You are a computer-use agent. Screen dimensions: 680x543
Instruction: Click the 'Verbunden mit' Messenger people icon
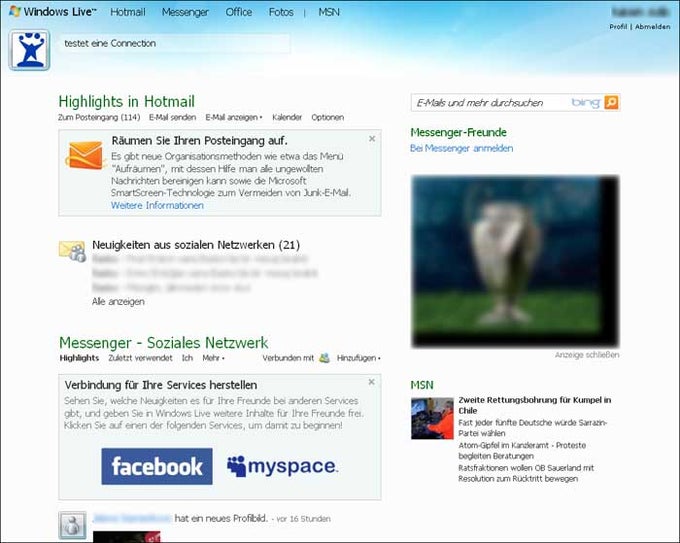click(324, 358)
